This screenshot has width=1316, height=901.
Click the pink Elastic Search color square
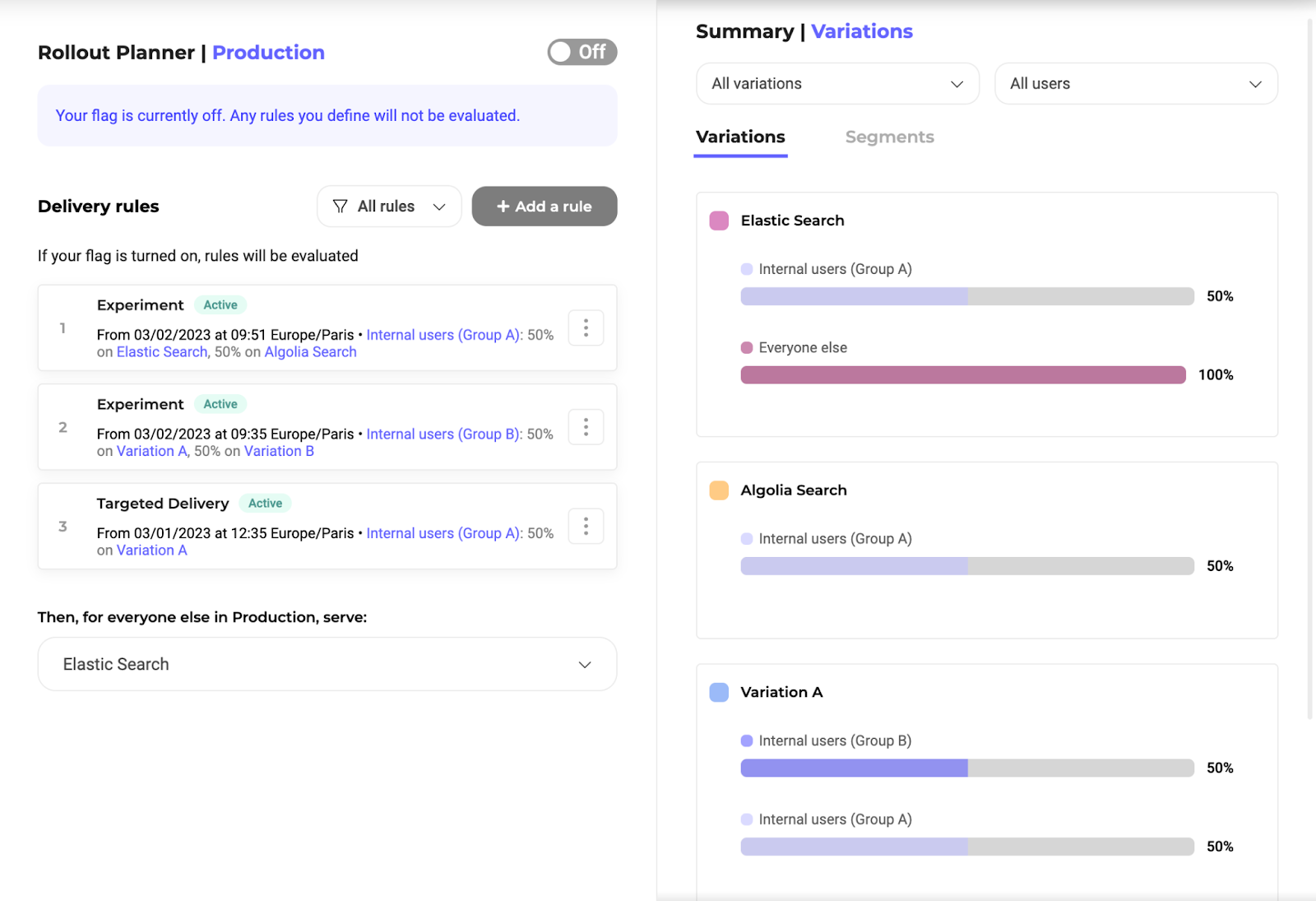pyautogui.click(x=719, y=221)
